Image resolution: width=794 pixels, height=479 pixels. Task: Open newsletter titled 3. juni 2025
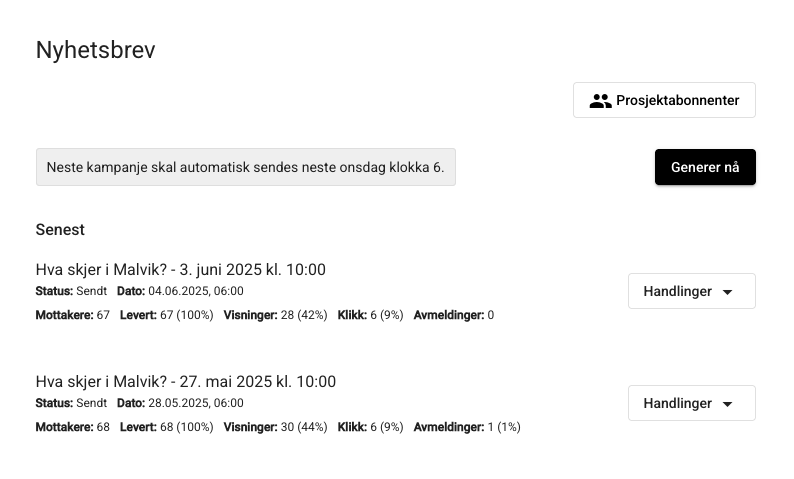pyautogui.click(x=181, y=269)
